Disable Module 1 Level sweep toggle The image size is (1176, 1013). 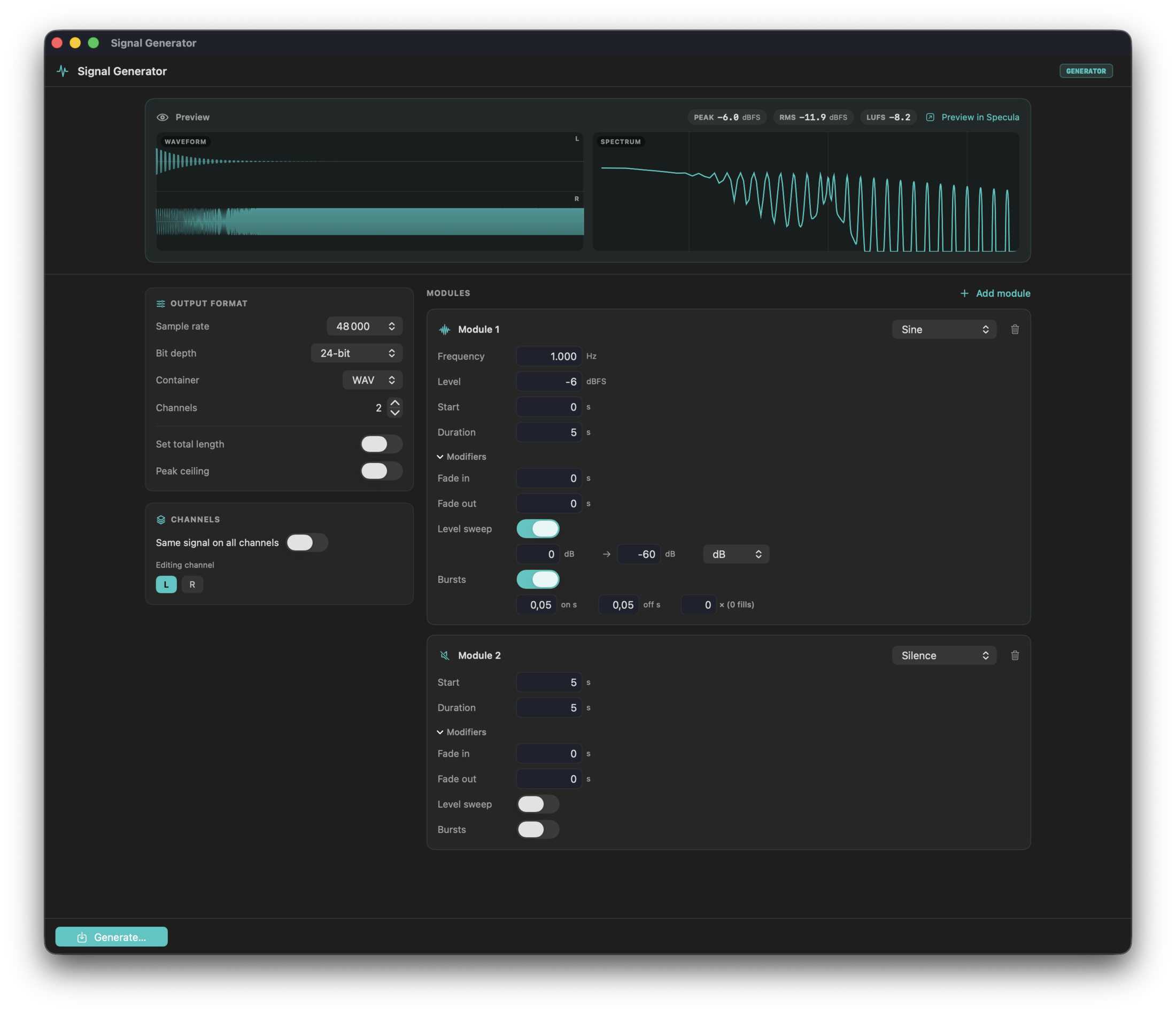click(x=538, y=529)
